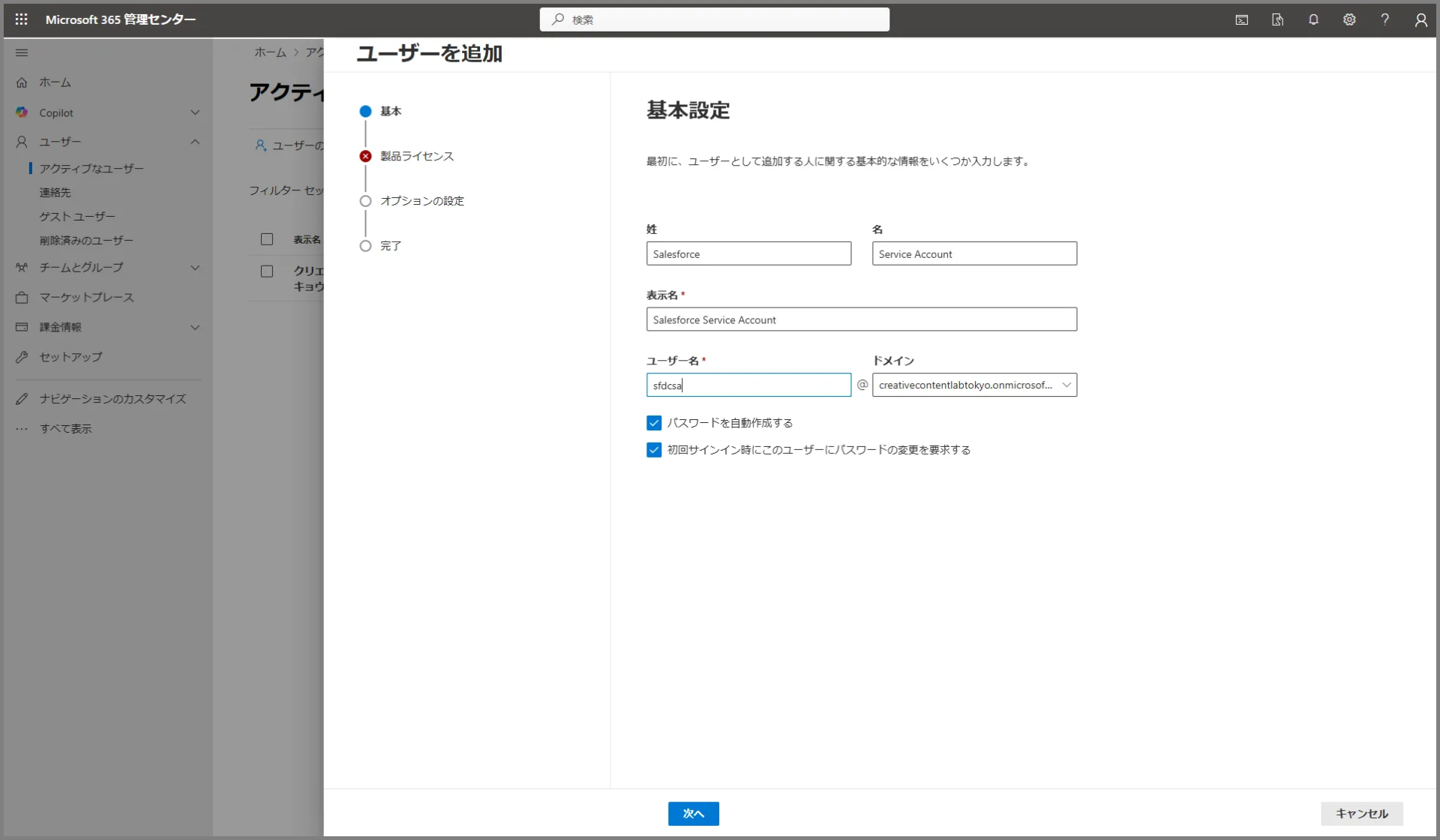Click the キャンセル button

(1361, 814)
